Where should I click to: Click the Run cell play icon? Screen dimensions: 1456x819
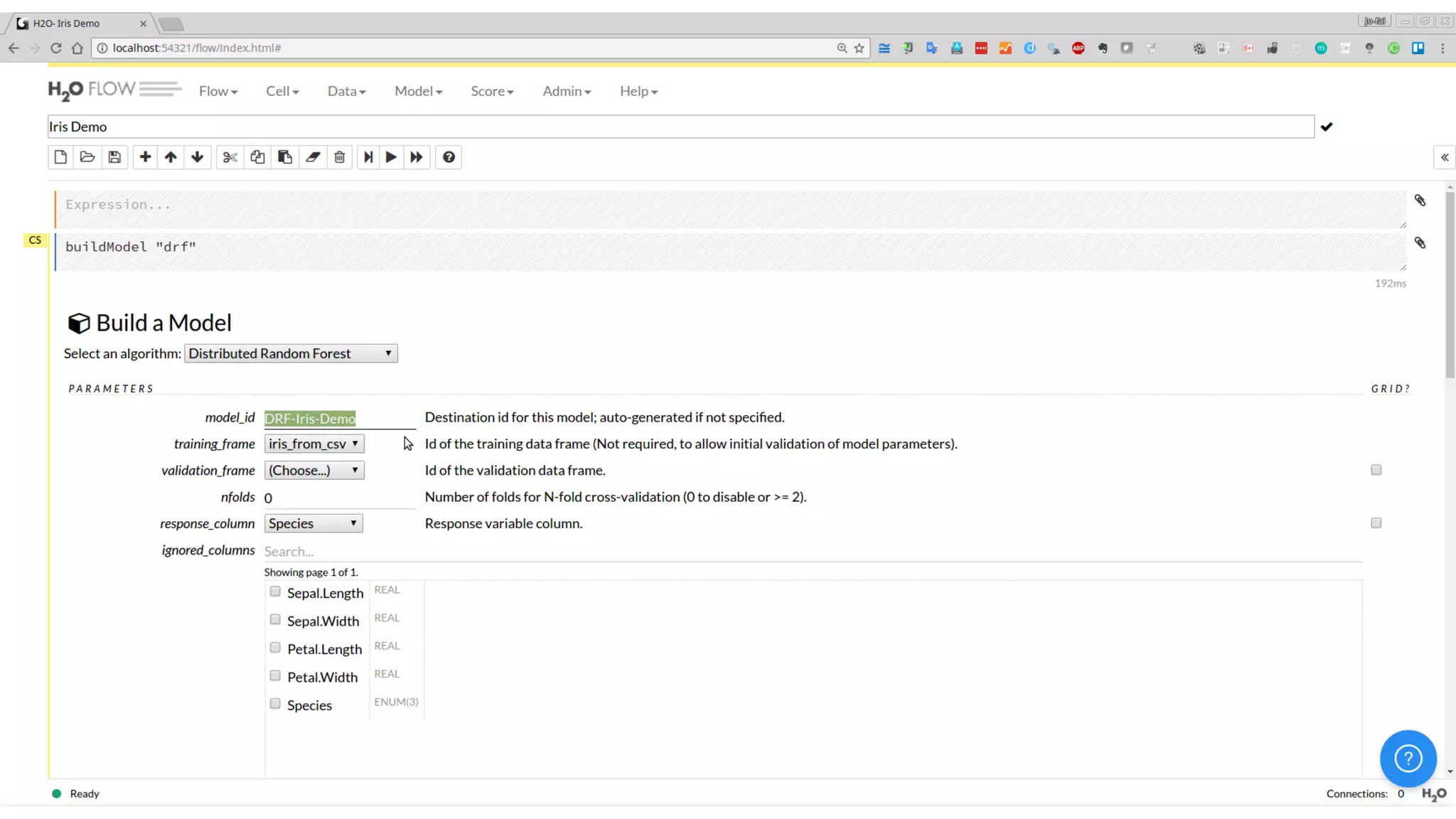pos(391,157)
